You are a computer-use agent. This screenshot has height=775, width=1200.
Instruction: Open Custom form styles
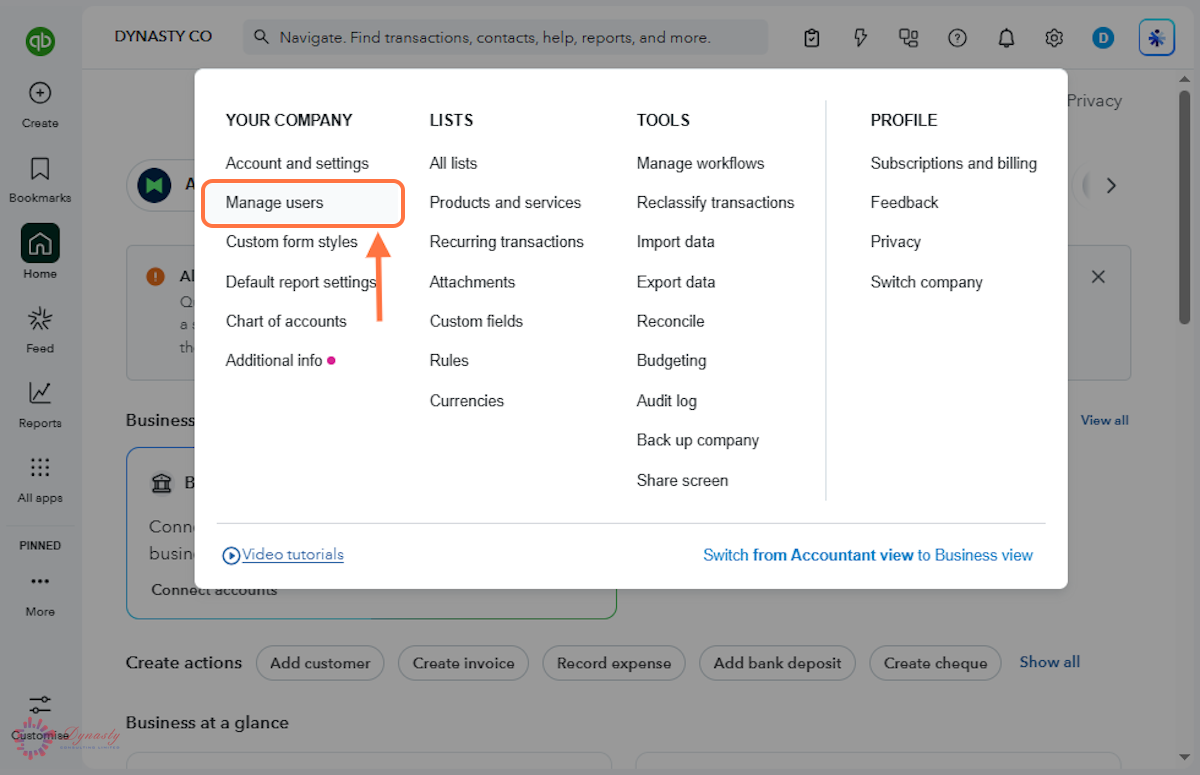tap(292, 242)
